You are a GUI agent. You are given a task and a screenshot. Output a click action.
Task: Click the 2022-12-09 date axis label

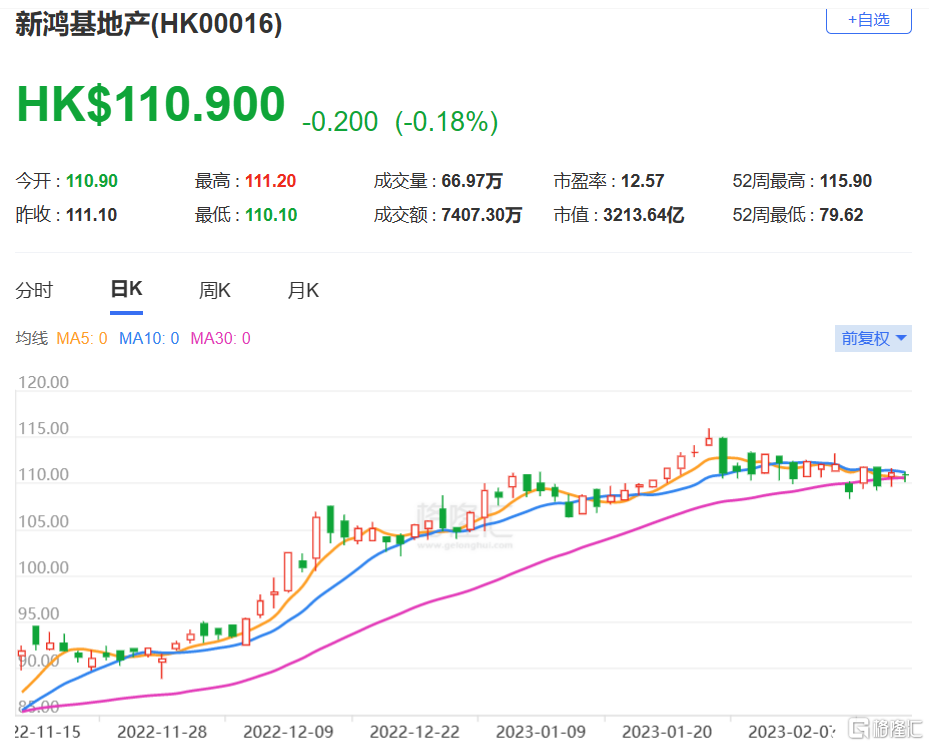tap(288, 732)
